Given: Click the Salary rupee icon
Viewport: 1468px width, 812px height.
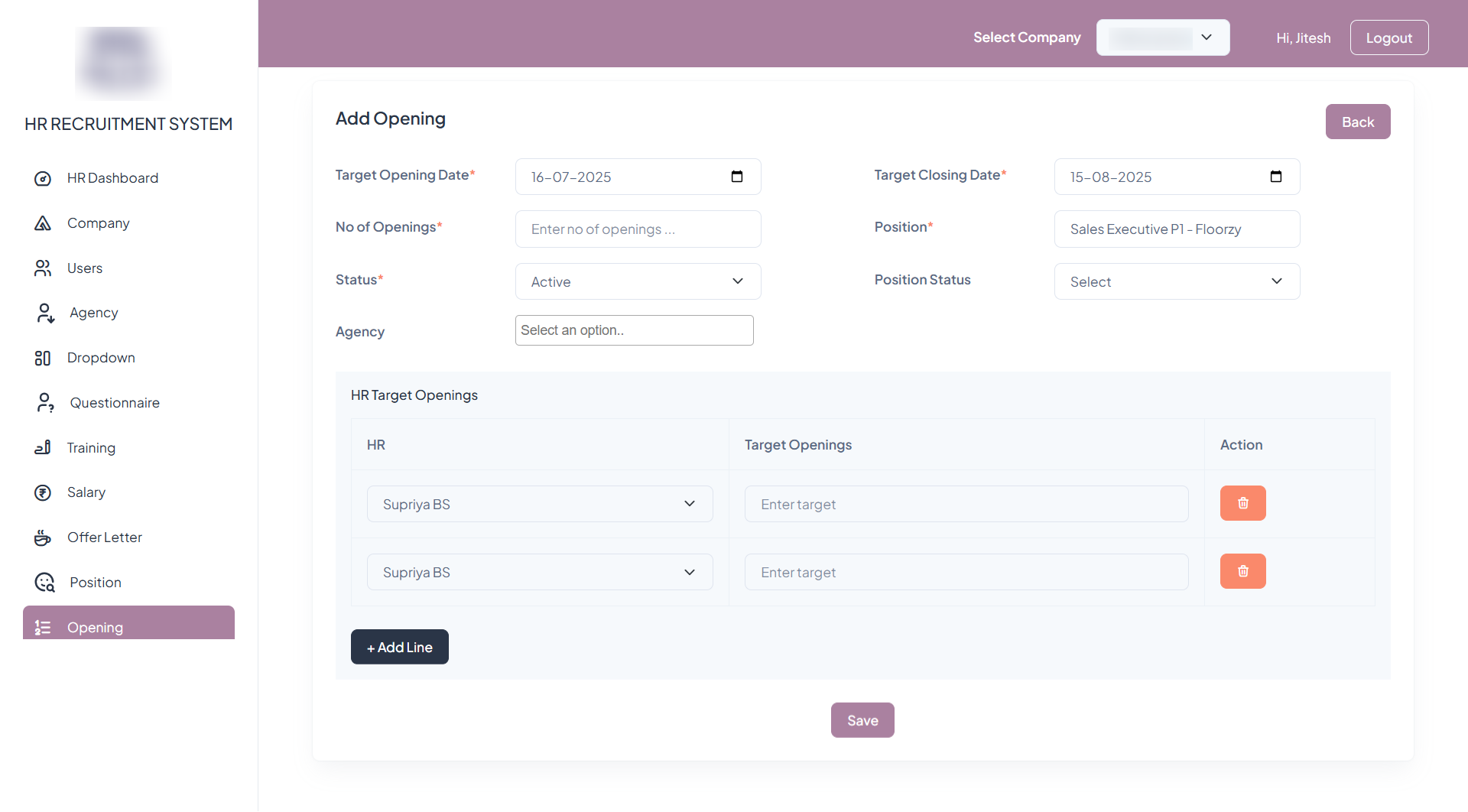Looking at the screenshot, I should pos(43,492).
